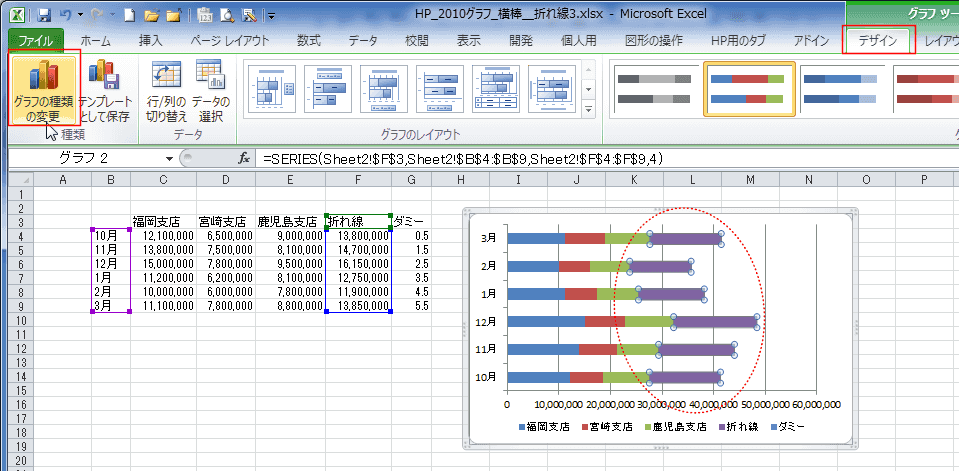
Task: Click the fx Insert Function button
Action: coord(243,159)
